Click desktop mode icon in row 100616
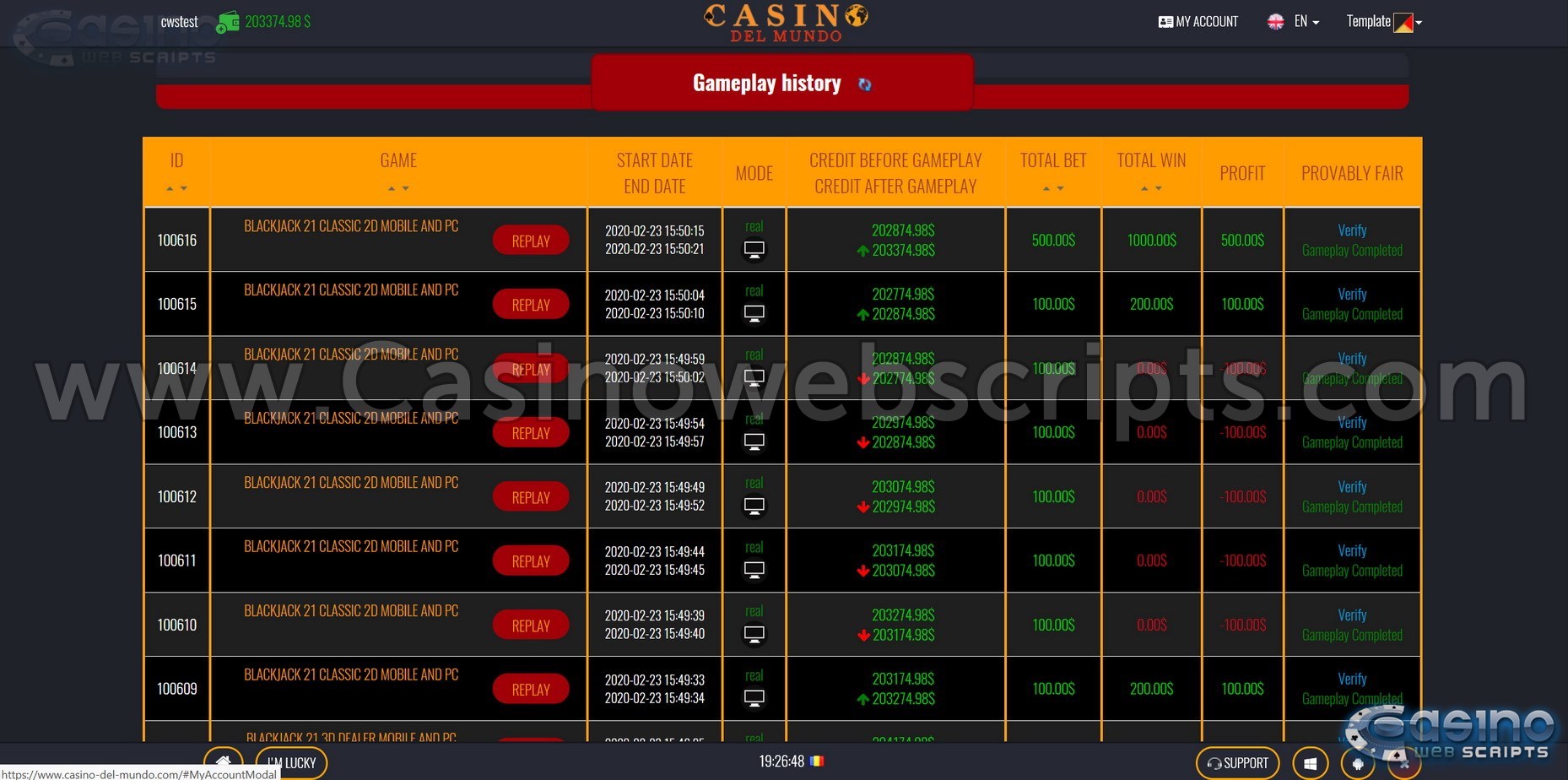Screen dimensions: 1568x780 (x=754, y=250)
